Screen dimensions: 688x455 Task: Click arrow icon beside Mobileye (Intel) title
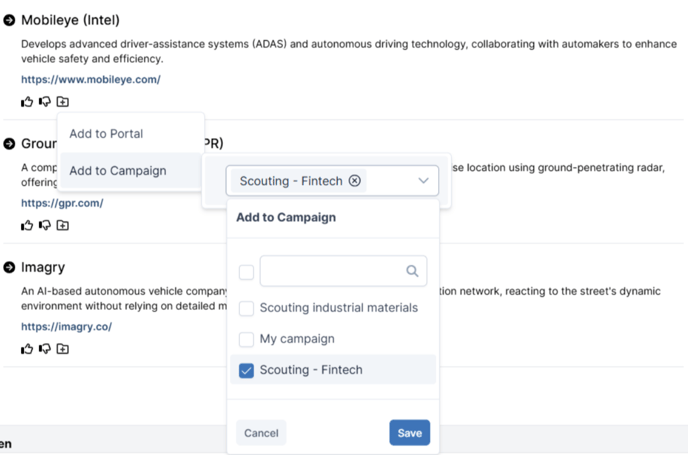click(9, 20)
